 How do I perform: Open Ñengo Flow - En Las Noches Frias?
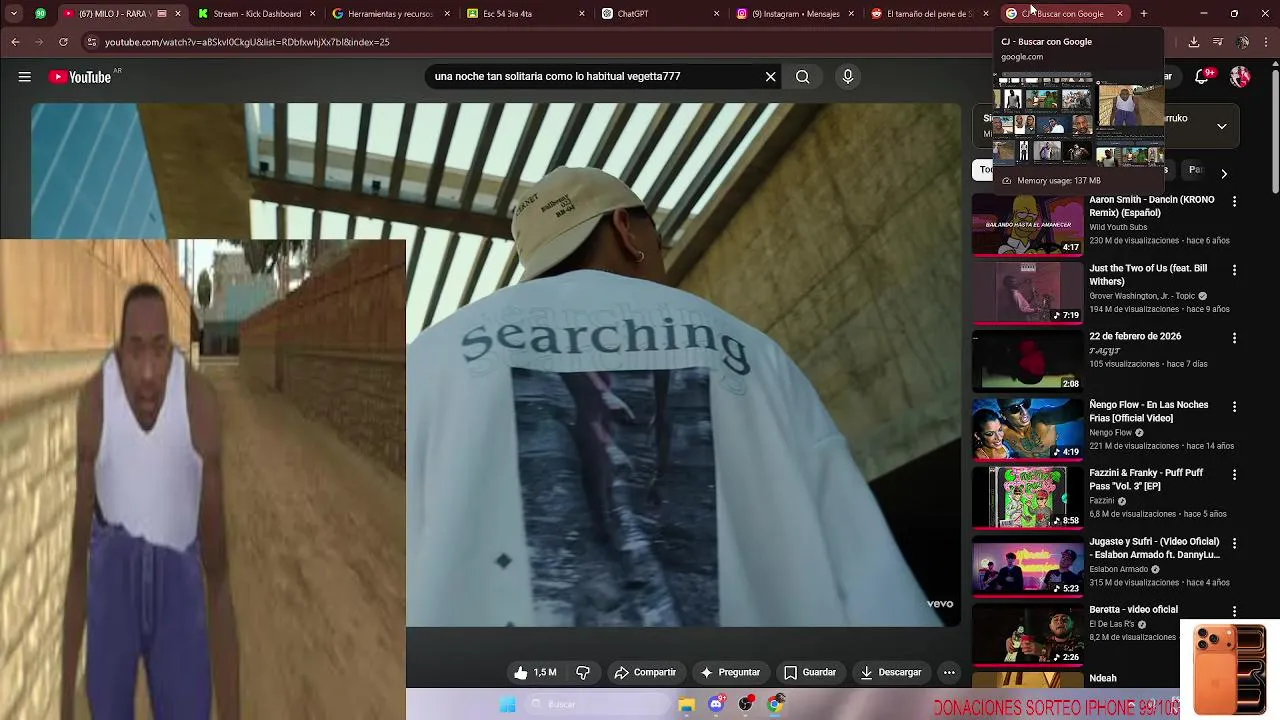[1028, 428]
